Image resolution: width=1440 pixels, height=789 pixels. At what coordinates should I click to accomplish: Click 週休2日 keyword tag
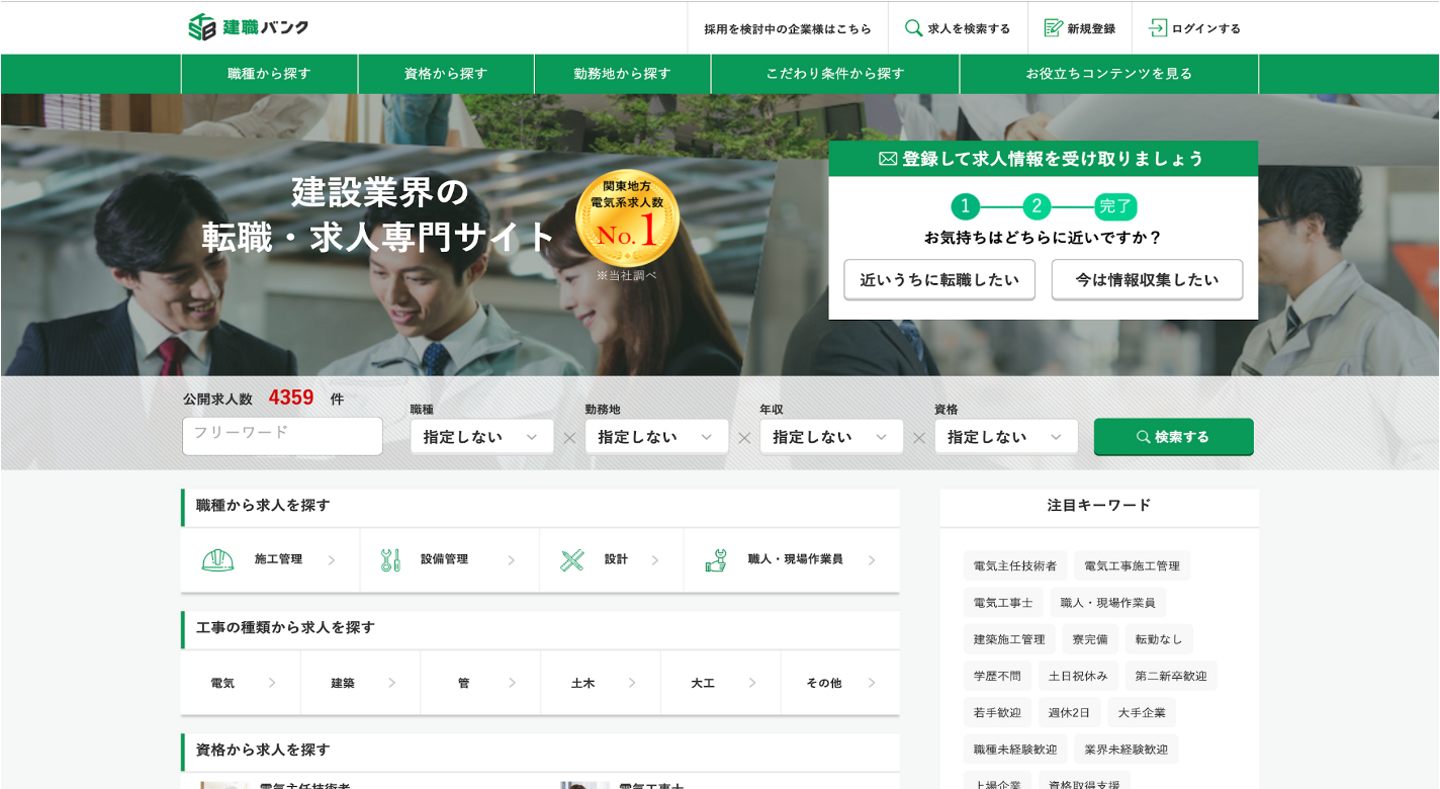tap(1069, 713)
